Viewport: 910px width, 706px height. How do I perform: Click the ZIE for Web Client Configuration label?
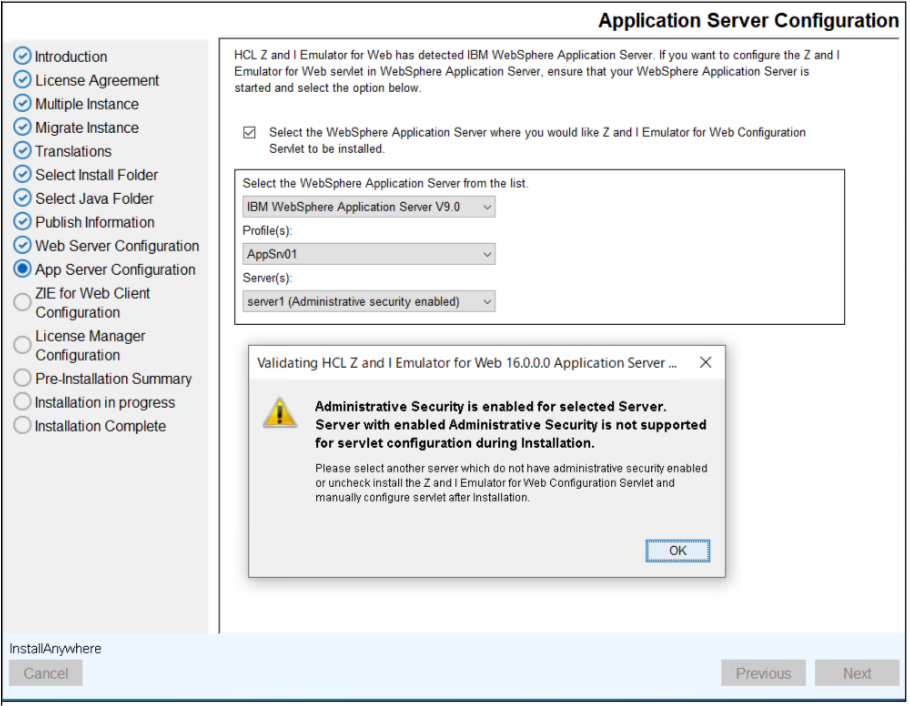92,302
